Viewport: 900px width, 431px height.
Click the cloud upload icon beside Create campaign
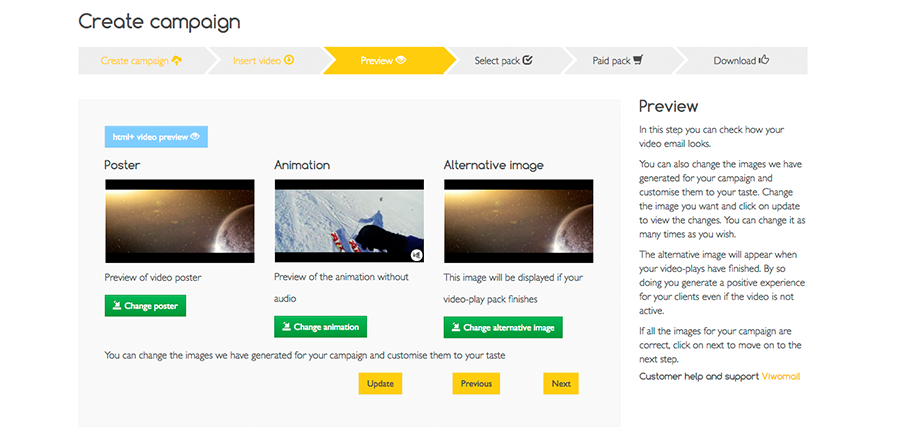177,61
